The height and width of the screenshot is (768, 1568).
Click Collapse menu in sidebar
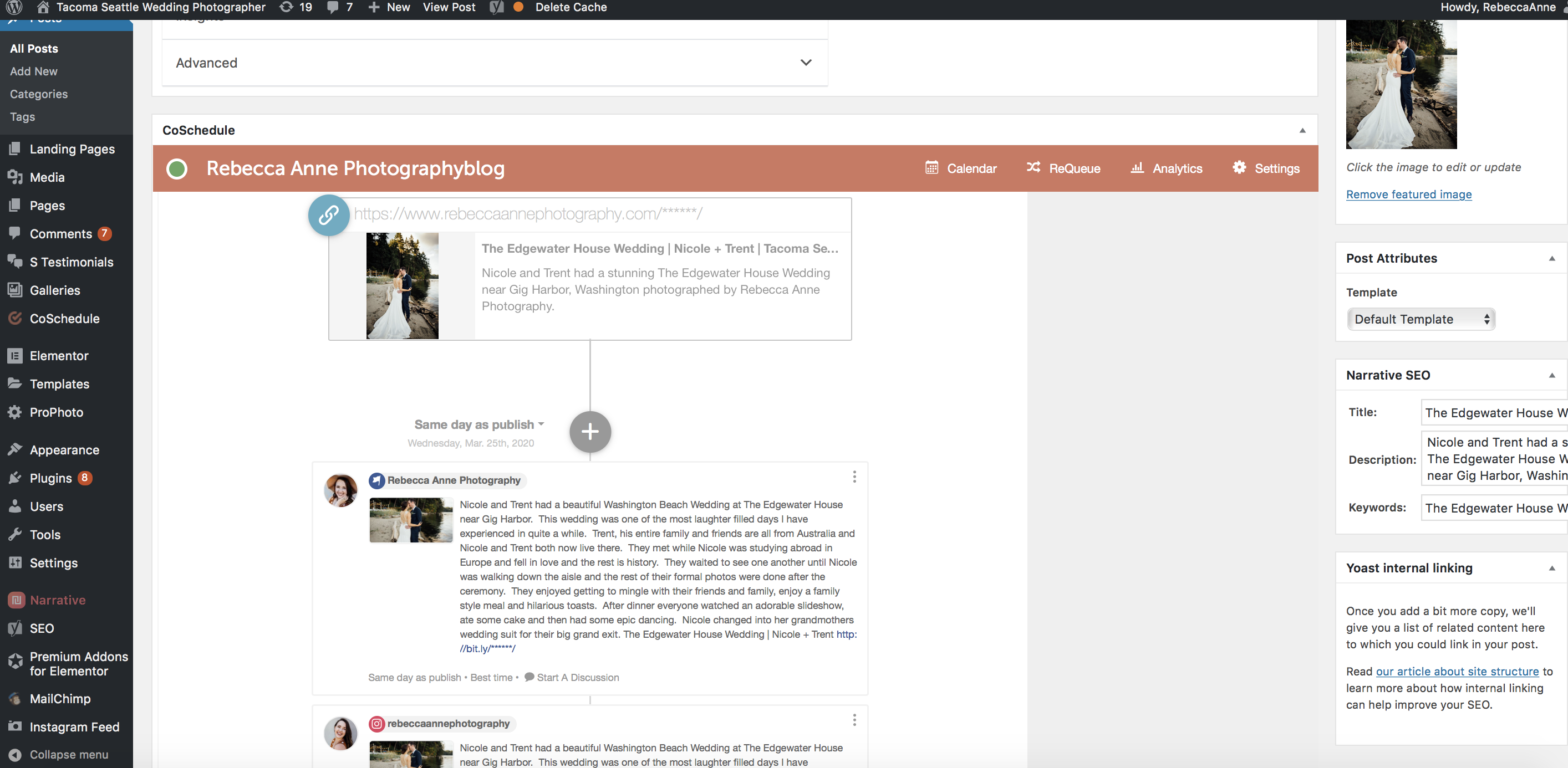pos(58,755)
